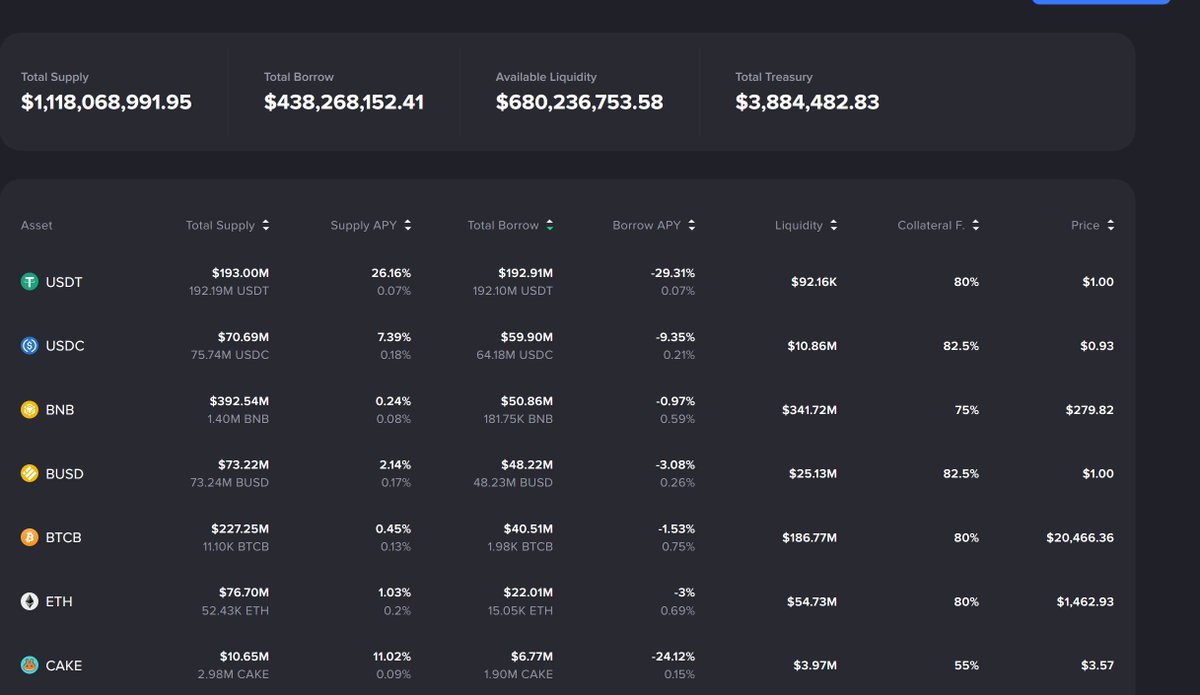Click ETH price $1,462.93

[1085, 602]
